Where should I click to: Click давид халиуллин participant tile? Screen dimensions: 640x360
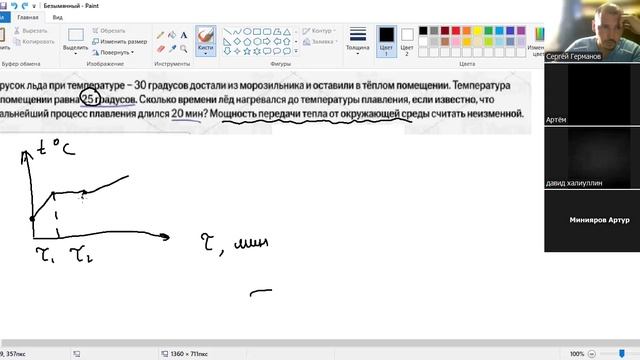592,158
